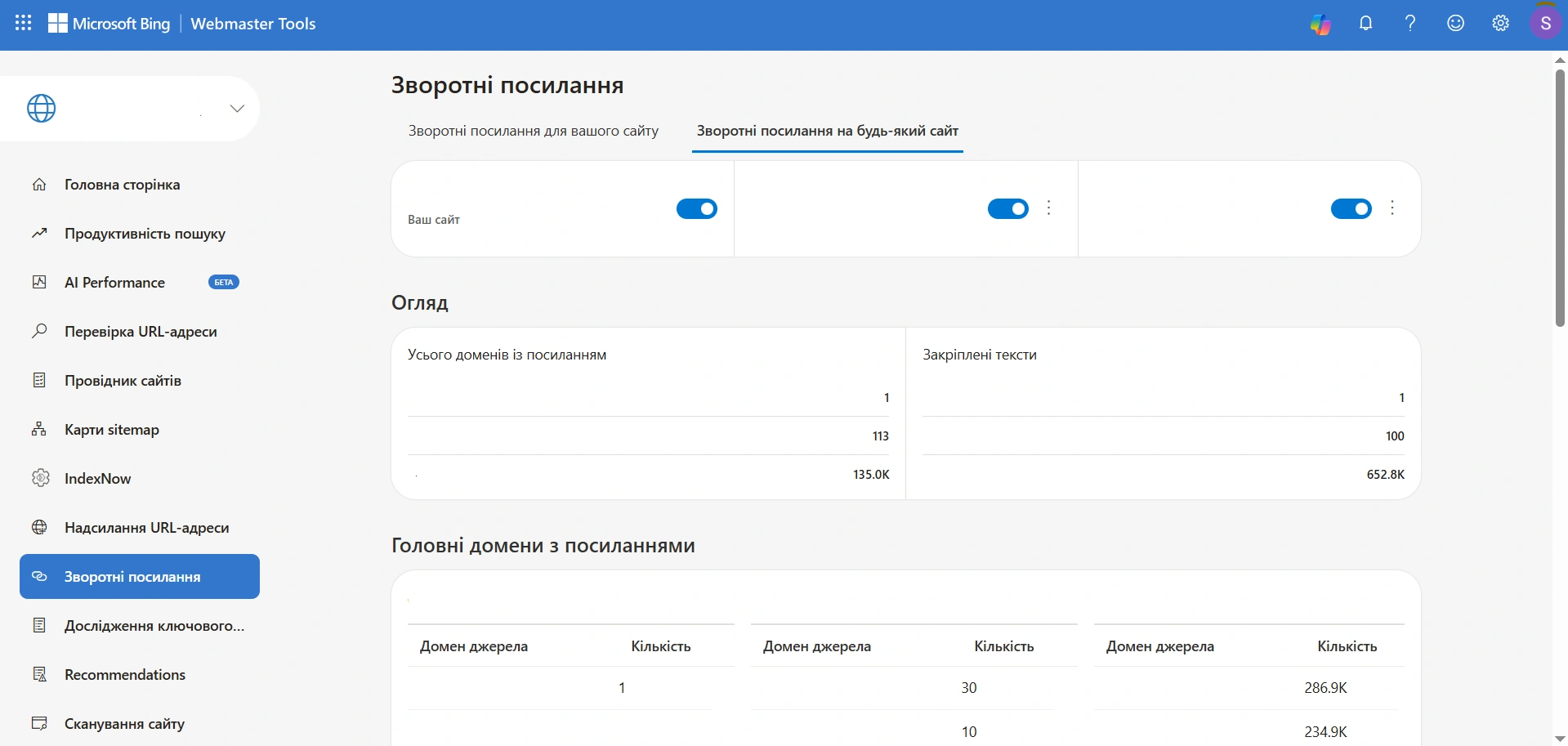The width and height of the screenshot is (1568, 746).
Task: Click Webmaster Tools title link
Action: 253,24
